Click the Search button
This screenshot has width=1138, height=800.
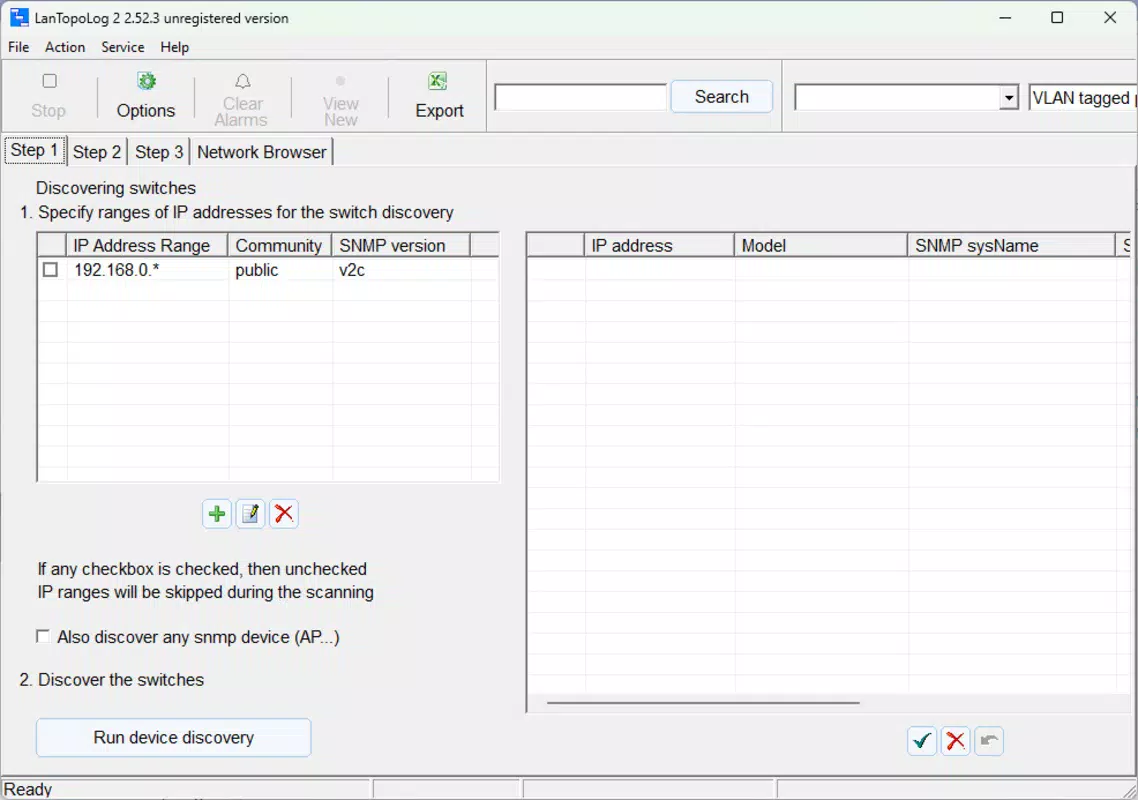(x=721, y=97)
